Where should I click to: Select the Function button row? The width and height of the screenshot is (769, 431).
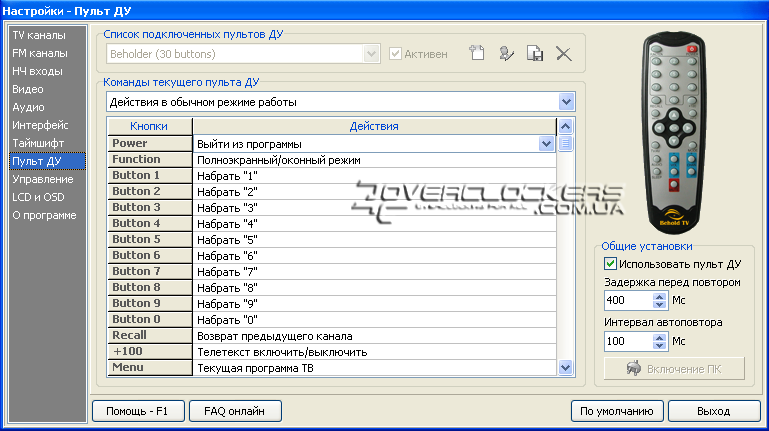pyautogui.click(x=150, y=159)
